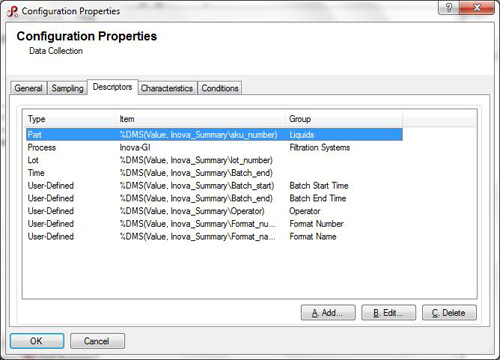Select the Part row in the list
The height and width of the screenshot is (360, 500).
214,135
